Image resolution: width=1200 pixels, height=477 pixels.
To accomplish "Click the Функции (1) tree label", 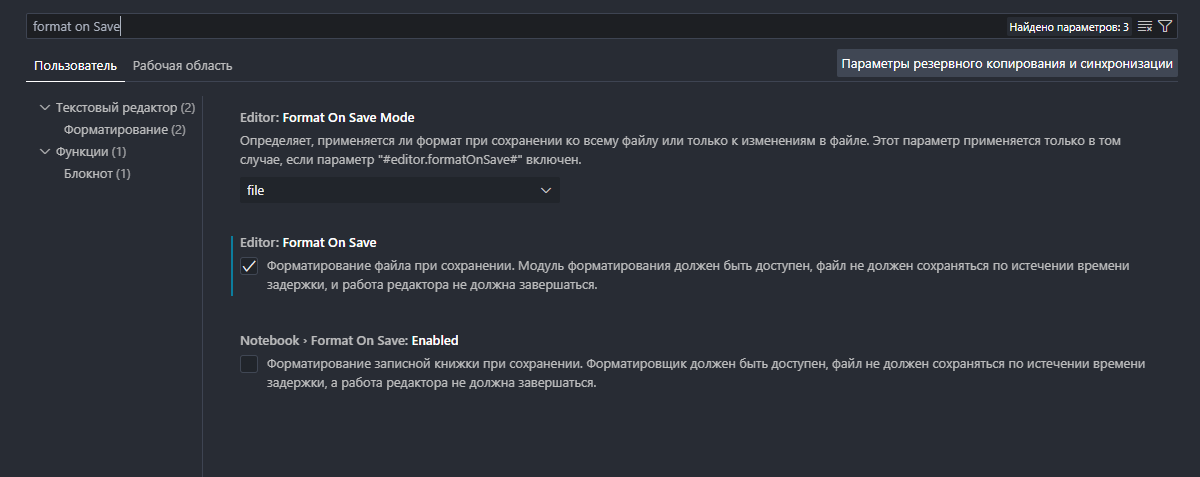I will click(91, 151).
